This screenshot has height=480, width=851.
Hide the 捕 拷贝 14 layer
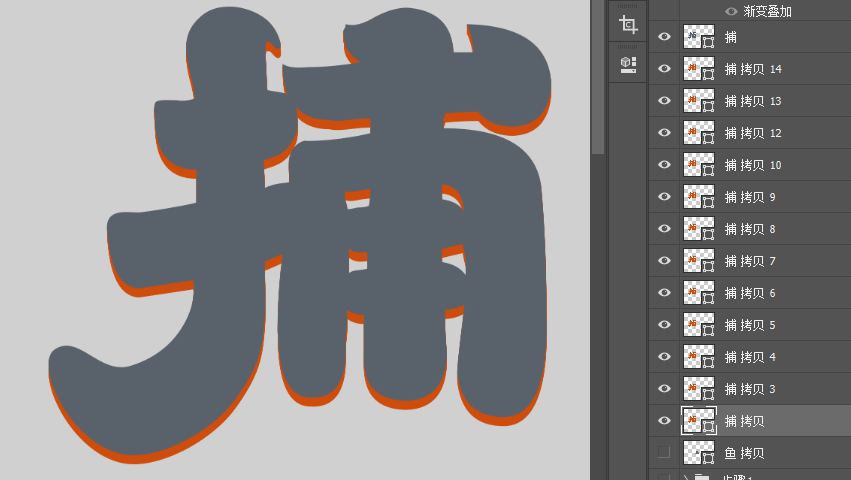(664, 68)
